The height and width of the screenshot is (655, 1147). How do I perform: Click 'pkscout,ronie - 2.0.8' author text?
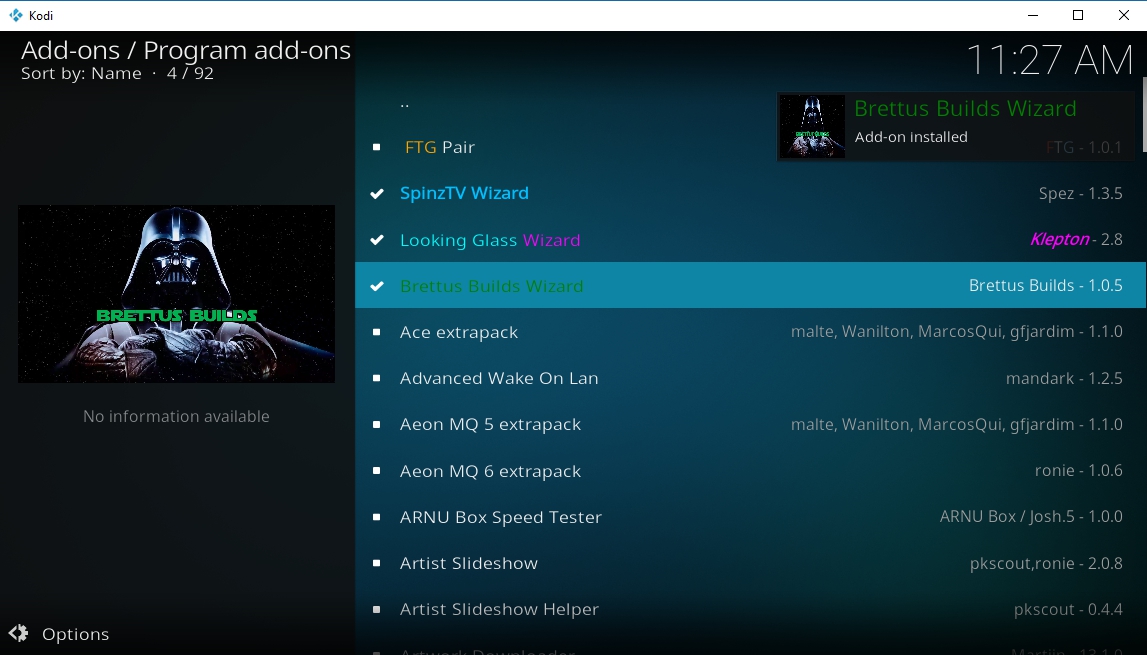tap(1046, 564)
